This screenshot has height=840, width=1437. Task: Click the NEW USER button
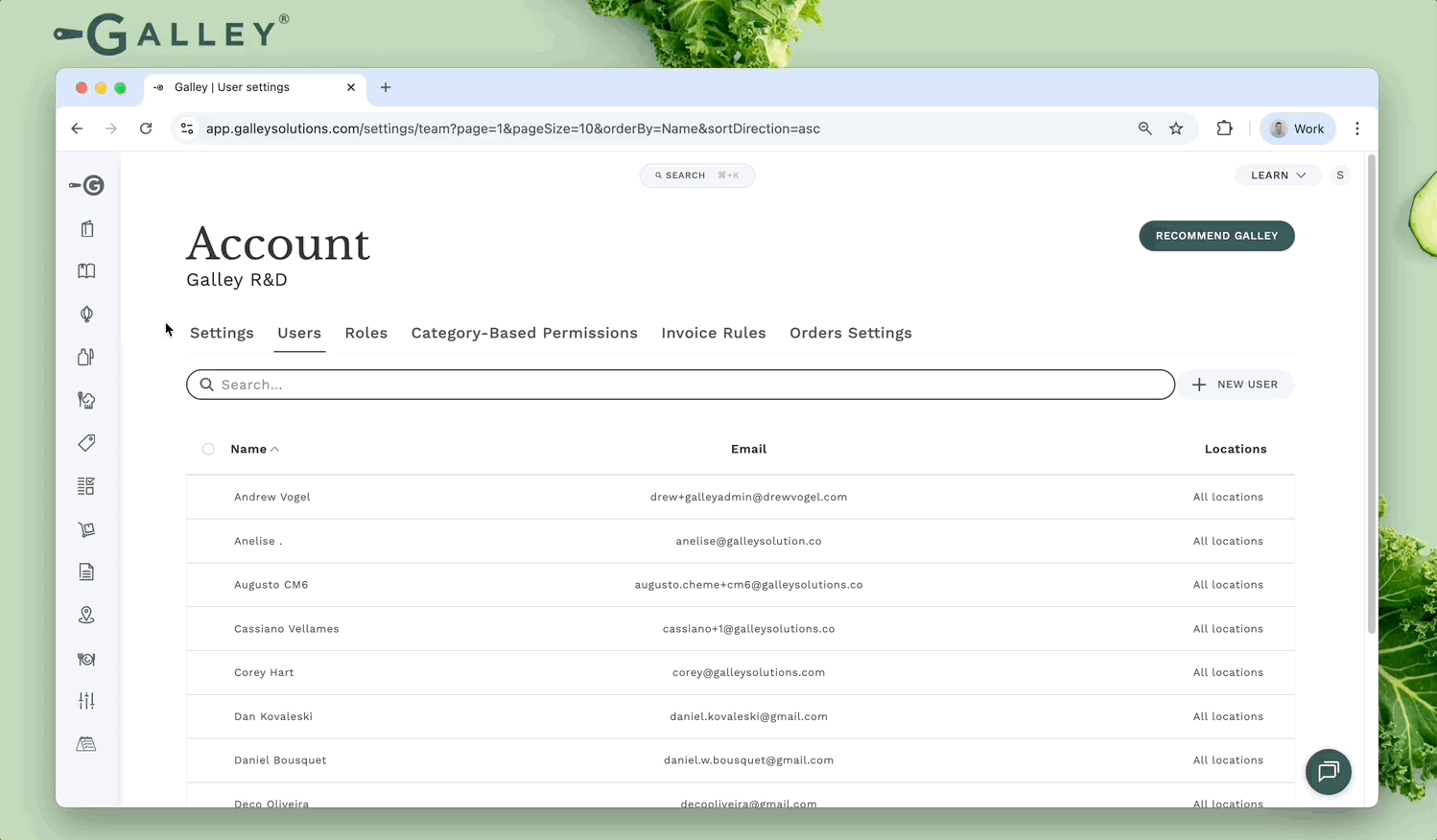1236,385
